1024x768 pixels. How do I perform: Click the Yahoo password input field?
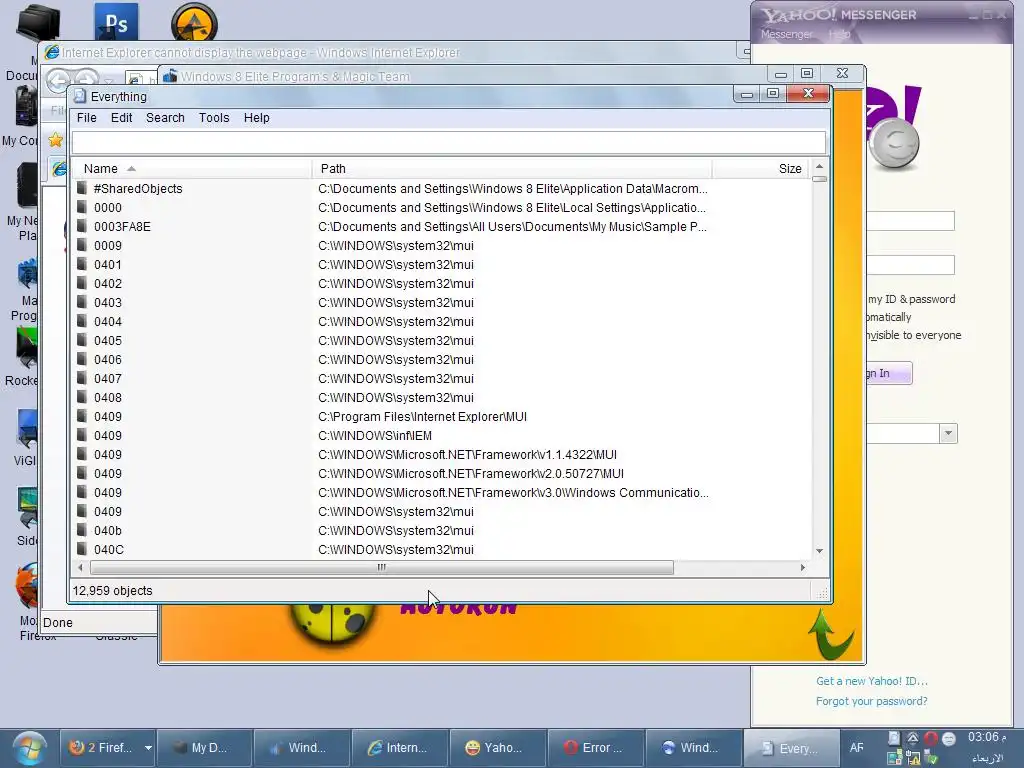coord(910,264)
